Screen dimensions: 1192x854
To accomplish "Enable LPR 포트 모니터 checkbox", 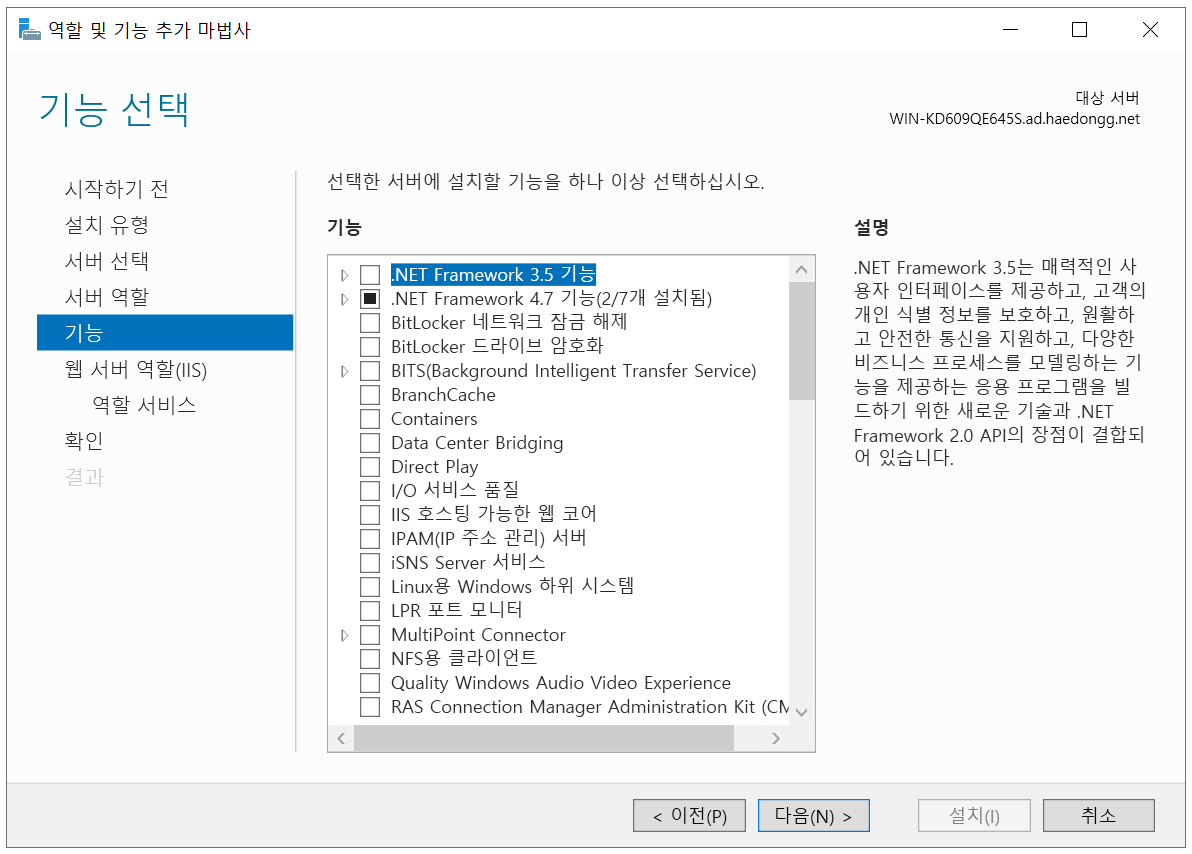I will point(369,611).
